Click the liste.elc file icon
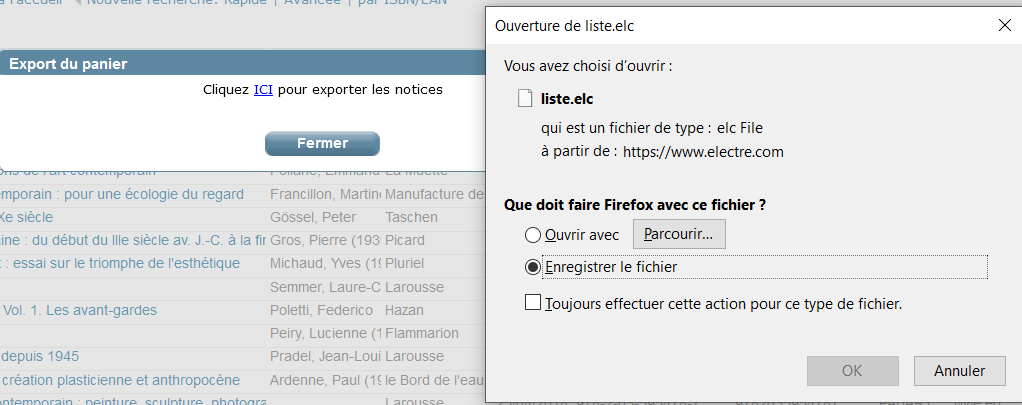 coord(525,98)
